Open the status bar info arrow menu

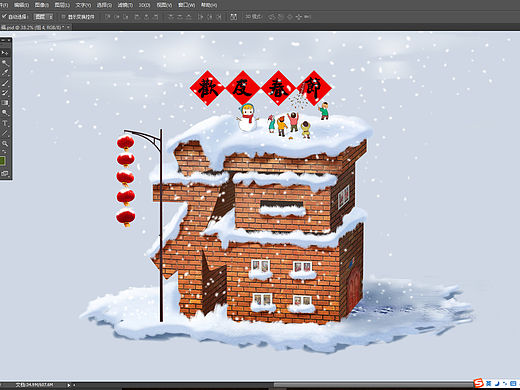(x=69, y=385)
